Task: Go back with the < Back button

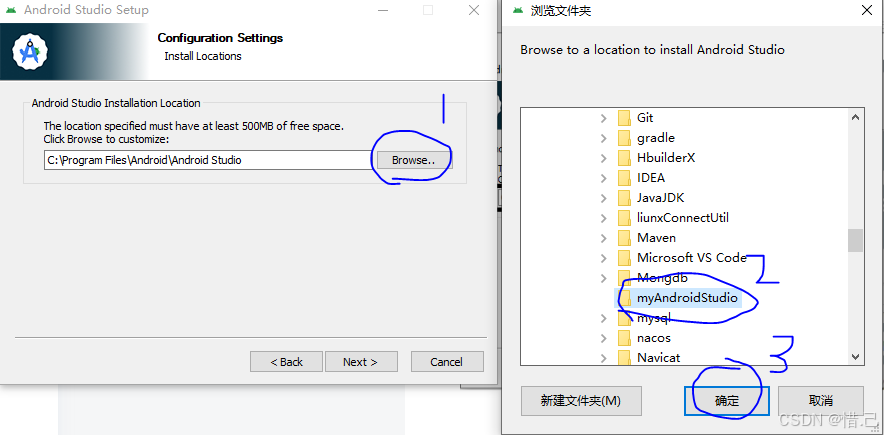Action: pyautogui.click(x=286, y=362)
